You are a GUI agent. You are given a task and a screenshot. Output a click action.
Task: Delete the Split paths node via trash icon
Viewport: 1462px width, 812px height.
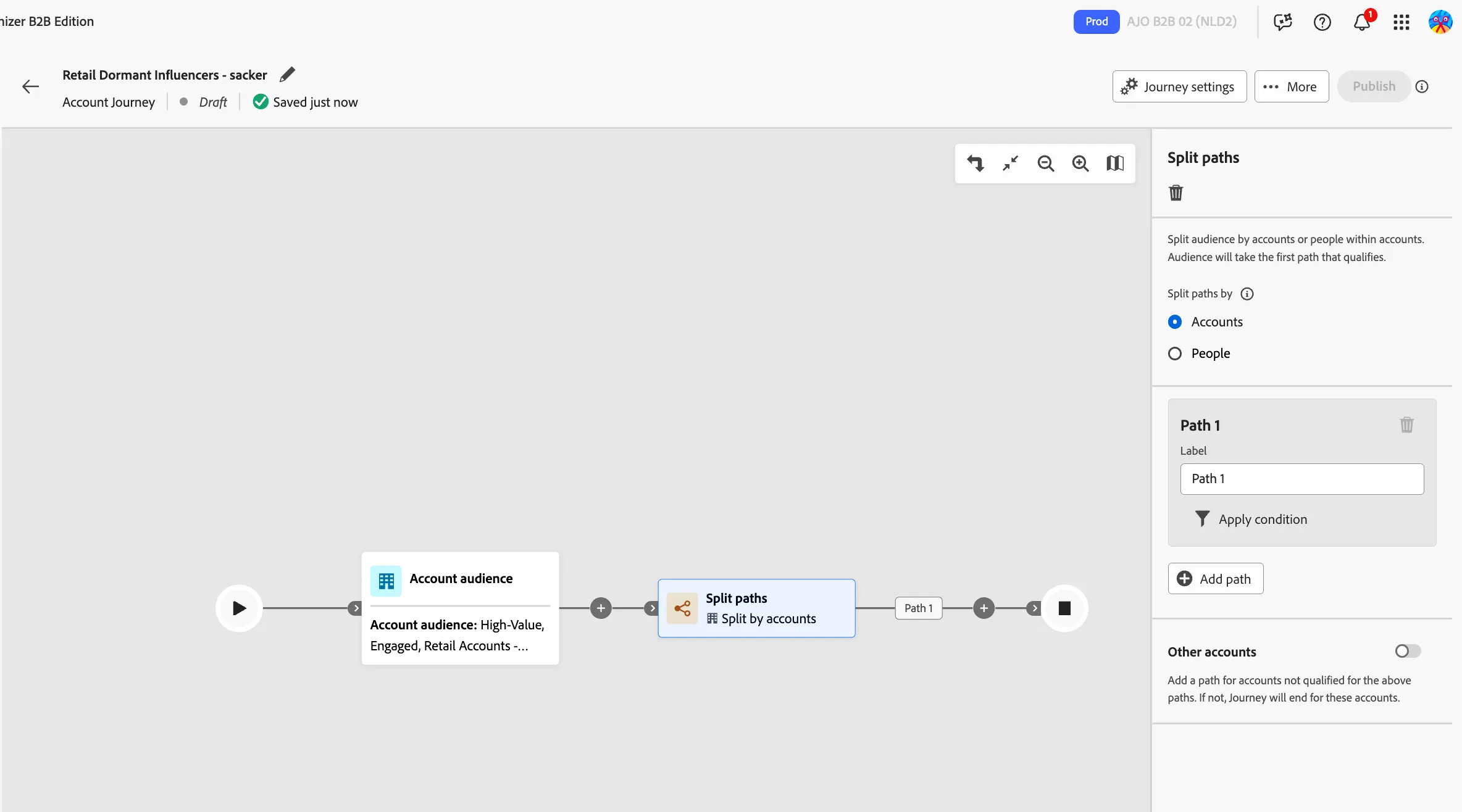[1176, 193]
